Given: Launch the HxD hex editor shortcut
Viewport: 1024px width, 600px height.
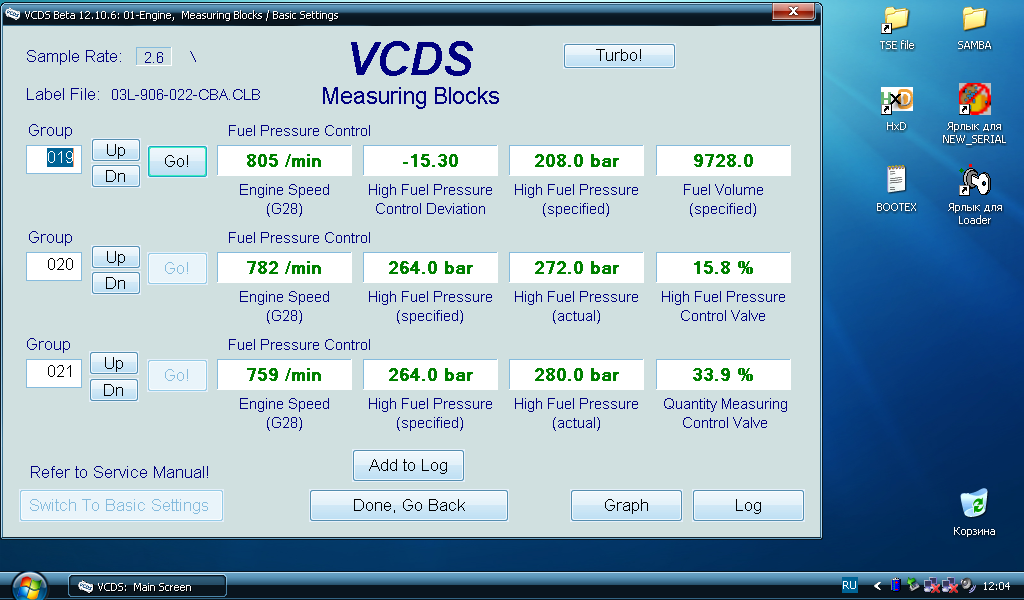Looking at the screenshot, I should tap(896, 109).
